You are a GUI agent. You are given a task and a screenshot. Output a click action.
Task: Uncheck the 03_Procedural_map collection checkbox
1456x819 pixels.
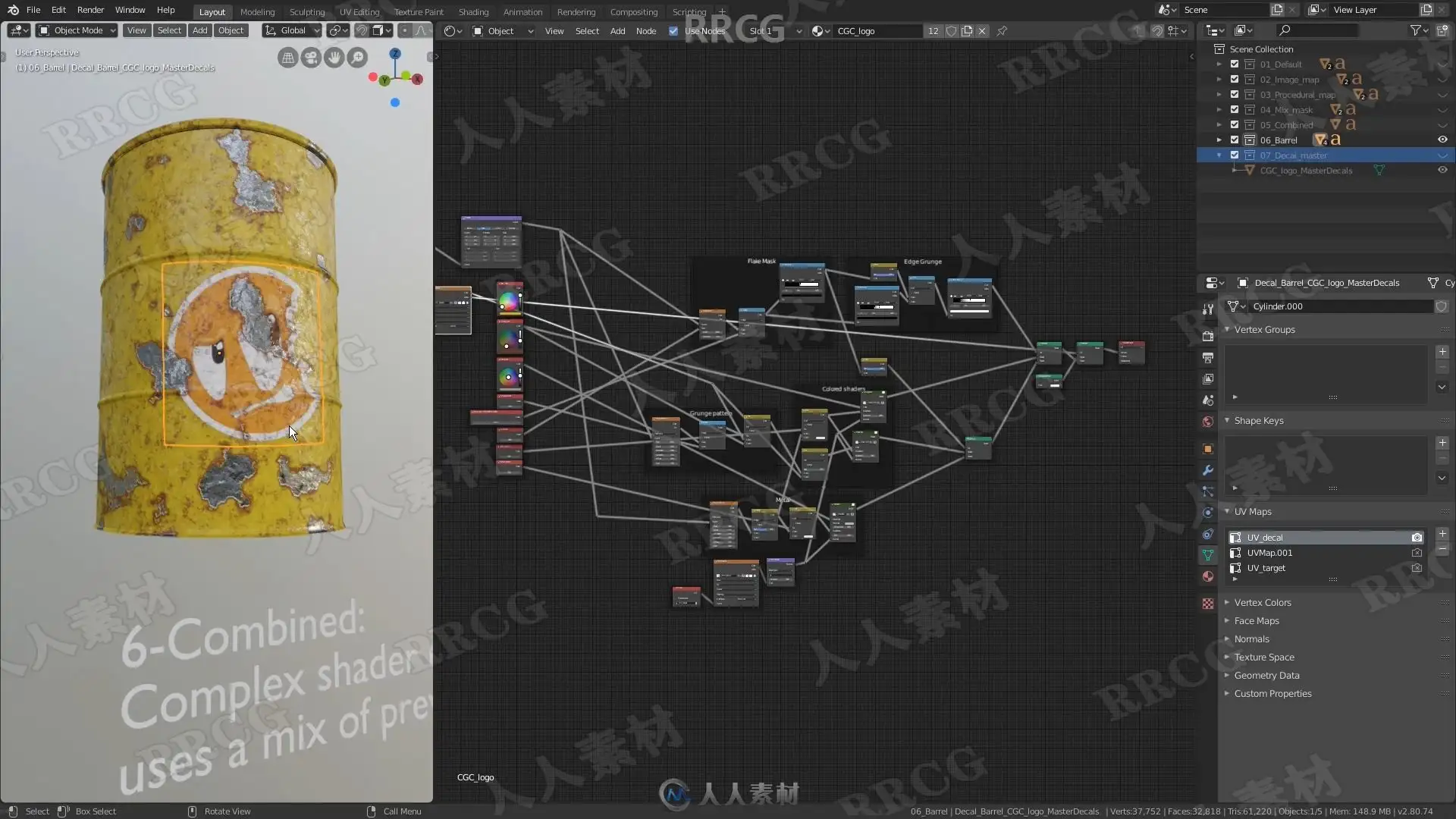1235,95
